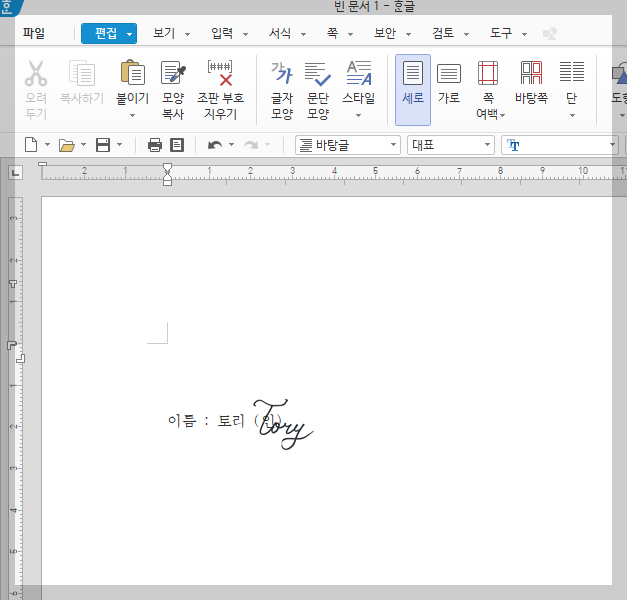Open the font name combo box
The height and width of the screenshot is (600, 627).
click(x=559, y=145)
